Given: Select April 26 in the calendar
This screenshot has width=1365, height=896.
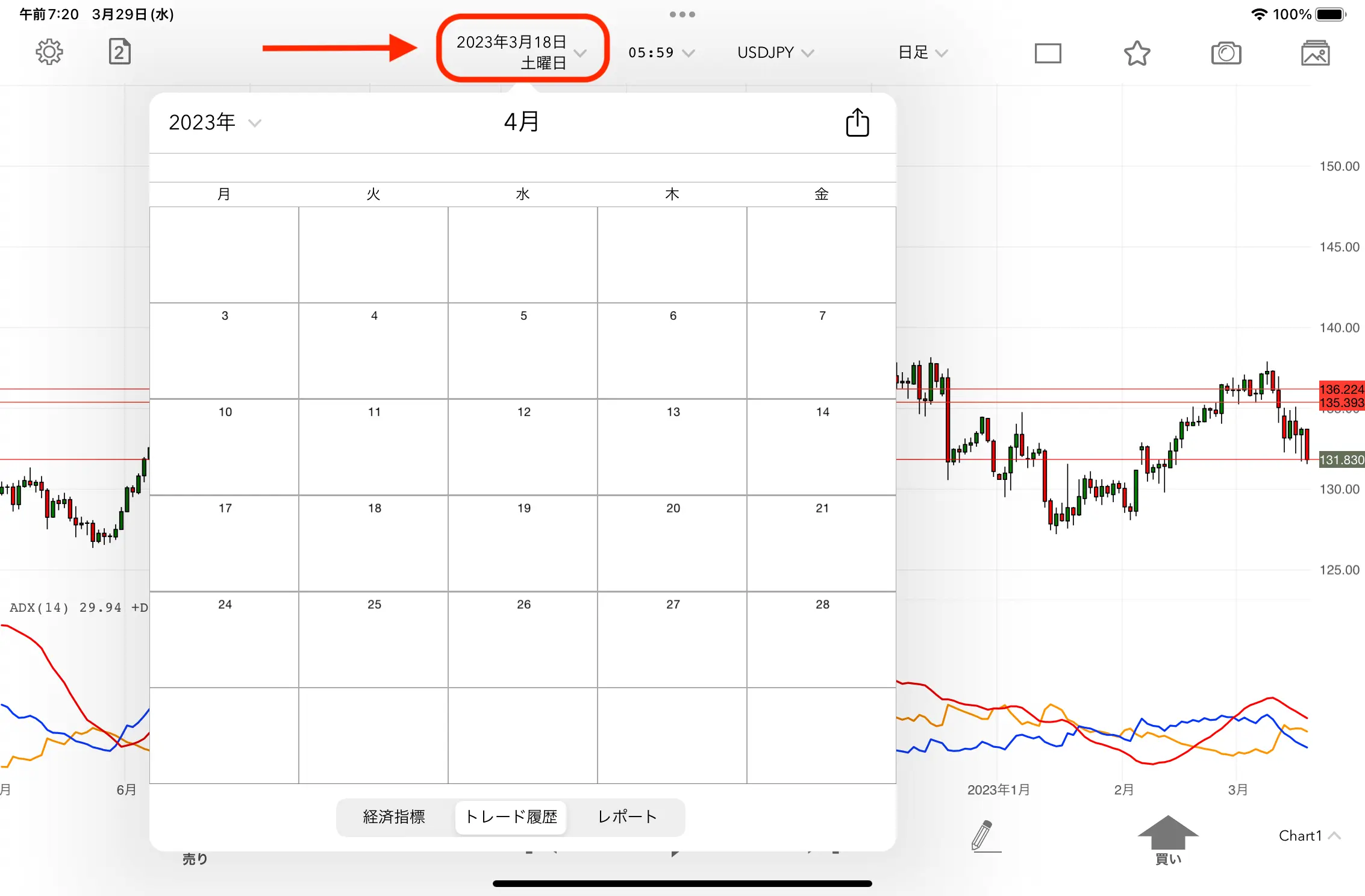Looking at the screenshot, I should click(523, 640).
